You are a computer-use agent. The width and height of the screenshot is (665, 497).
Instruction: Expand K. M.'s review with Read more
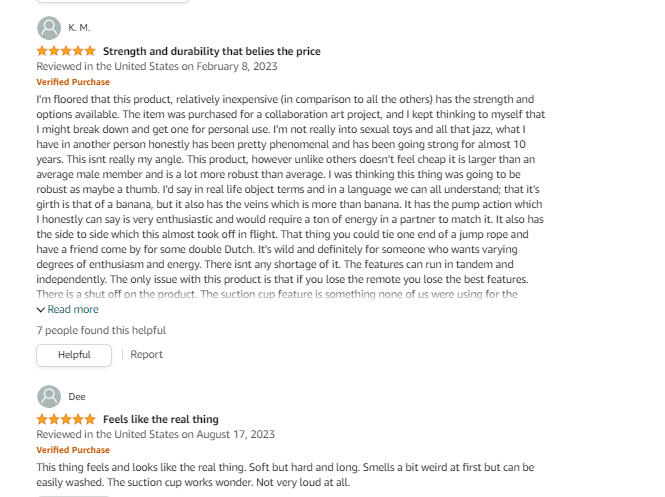click(x=68, y=310)
